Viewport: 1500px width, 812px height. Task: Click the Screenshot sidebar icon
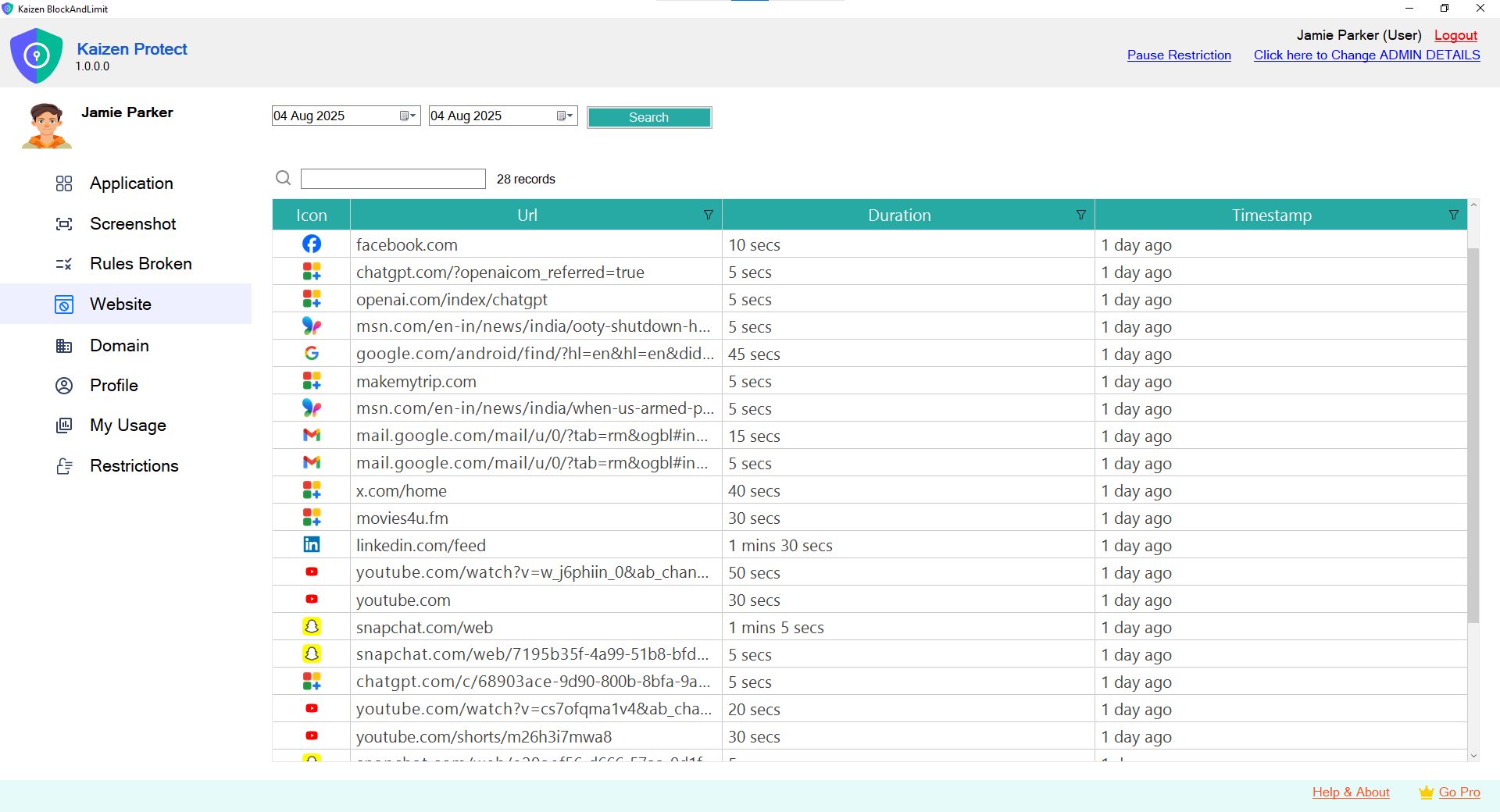(64, 224)
